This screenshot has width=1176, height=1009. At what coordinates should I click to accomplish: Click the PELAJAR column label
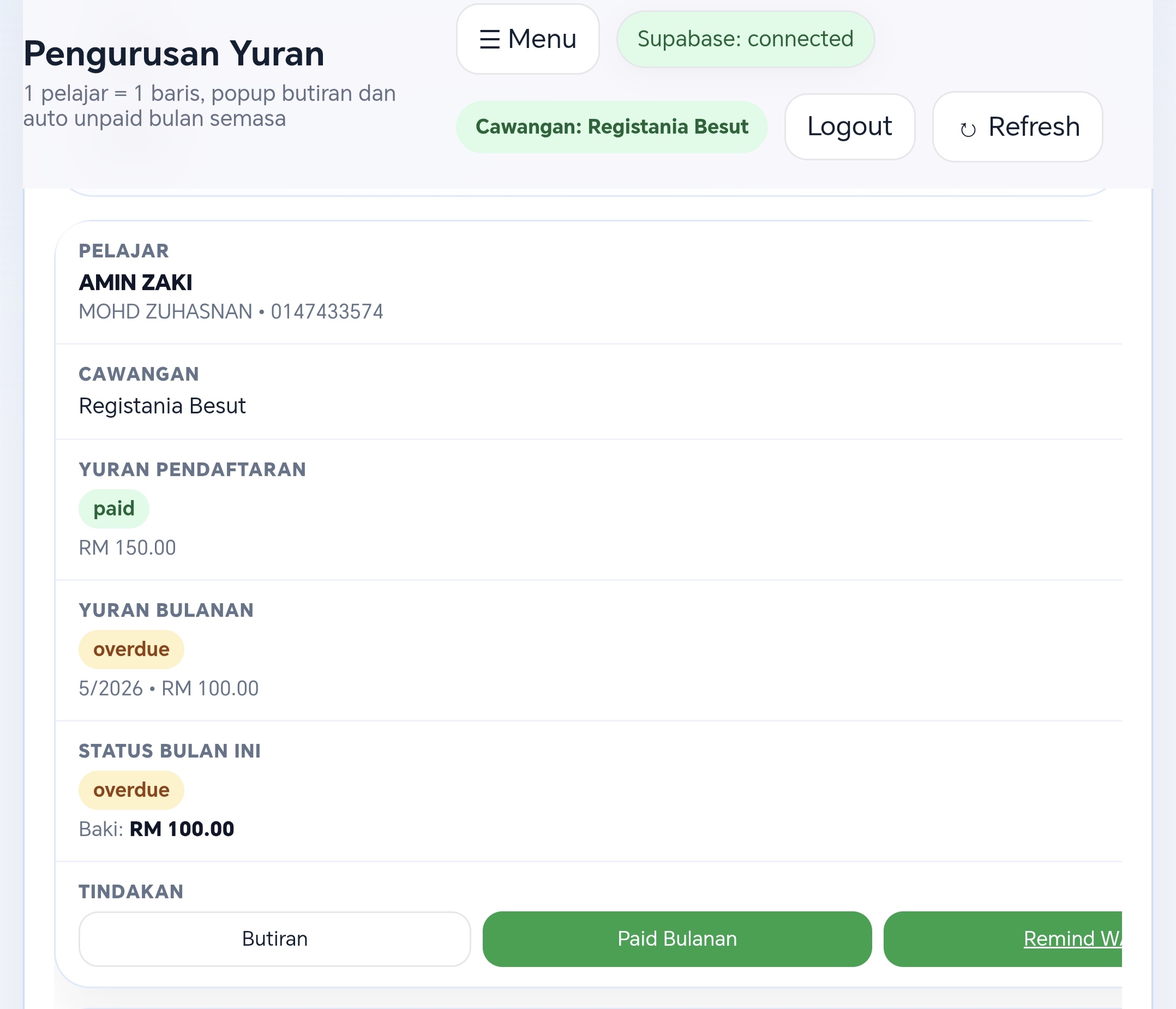tap(124, 251)
